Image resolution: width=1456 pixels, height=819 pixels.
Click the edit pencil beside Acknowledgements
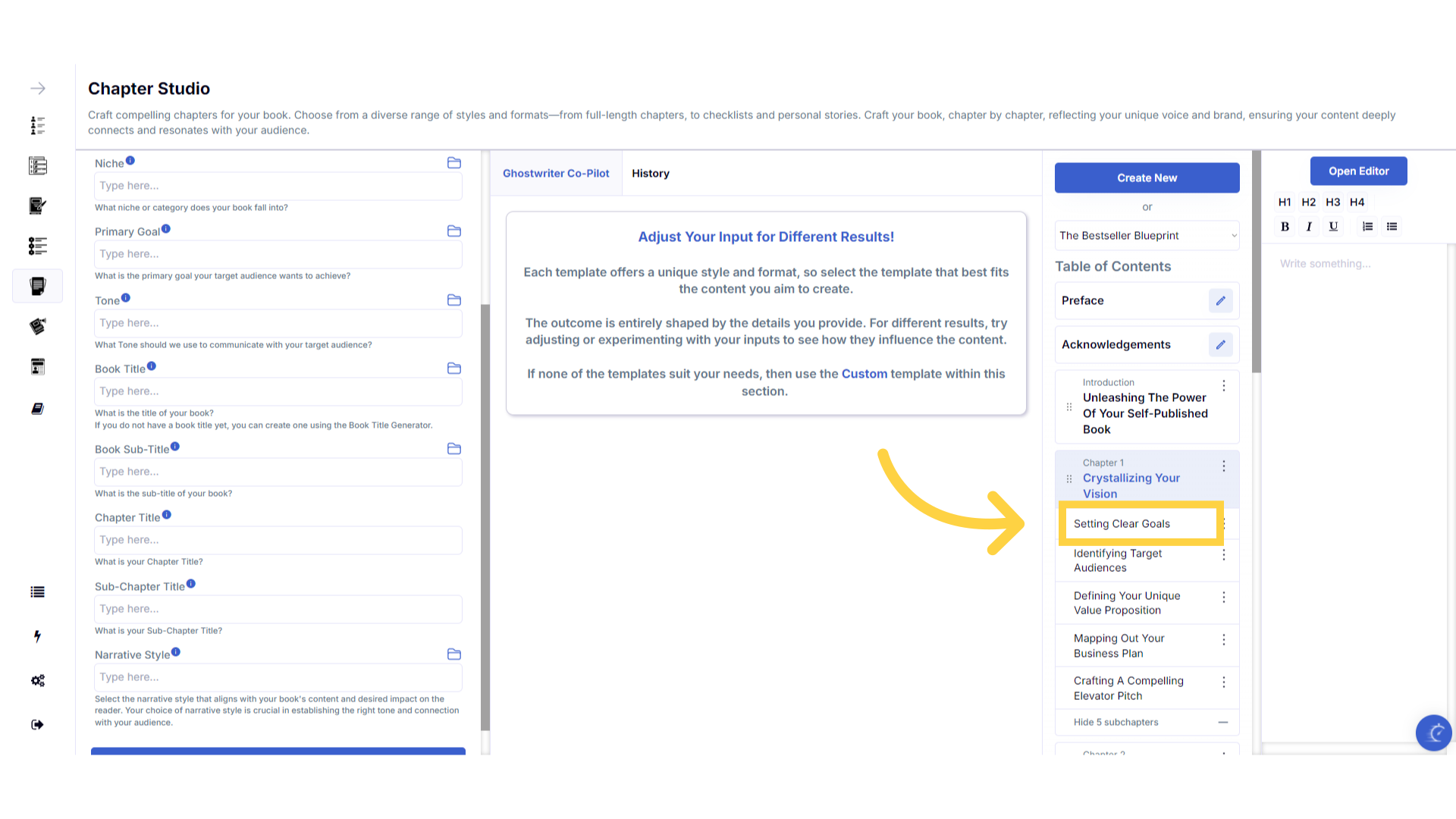(x=1220, y=345)
